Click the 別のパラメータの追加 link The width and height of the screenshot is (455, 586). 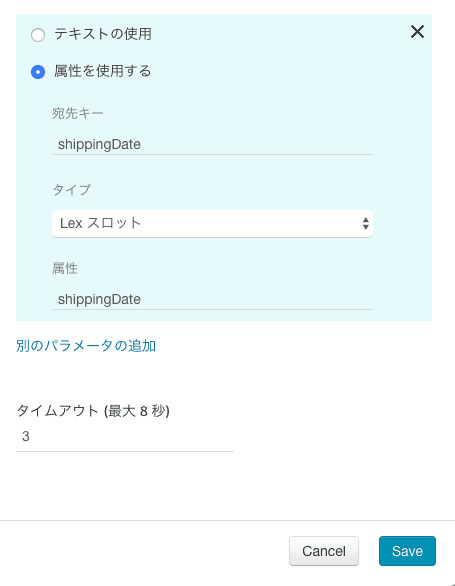[86, 346]
